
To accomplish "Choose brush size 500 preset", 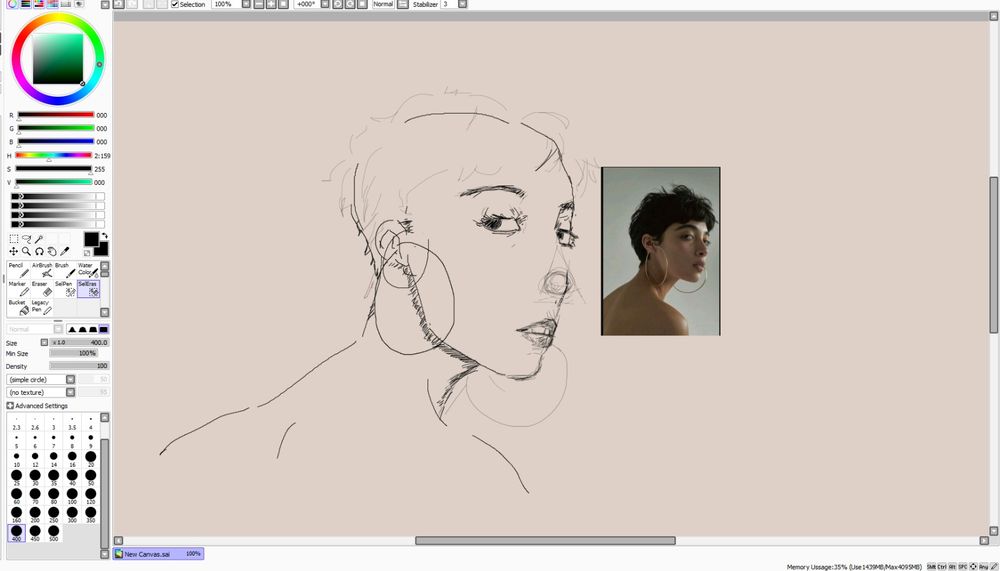I will coord(53,533).
